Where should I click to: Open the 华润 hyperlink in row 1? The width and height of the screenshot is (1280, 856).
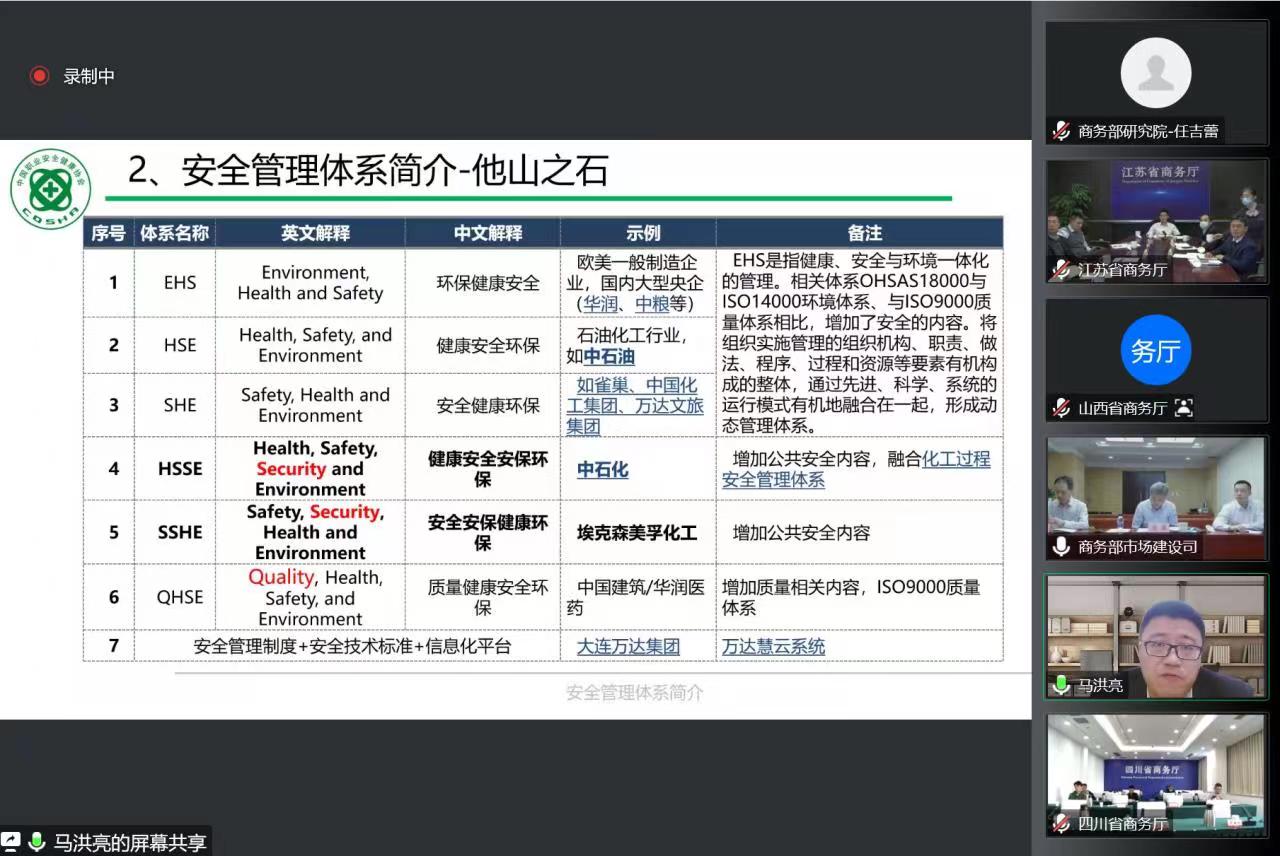point(600,304)
